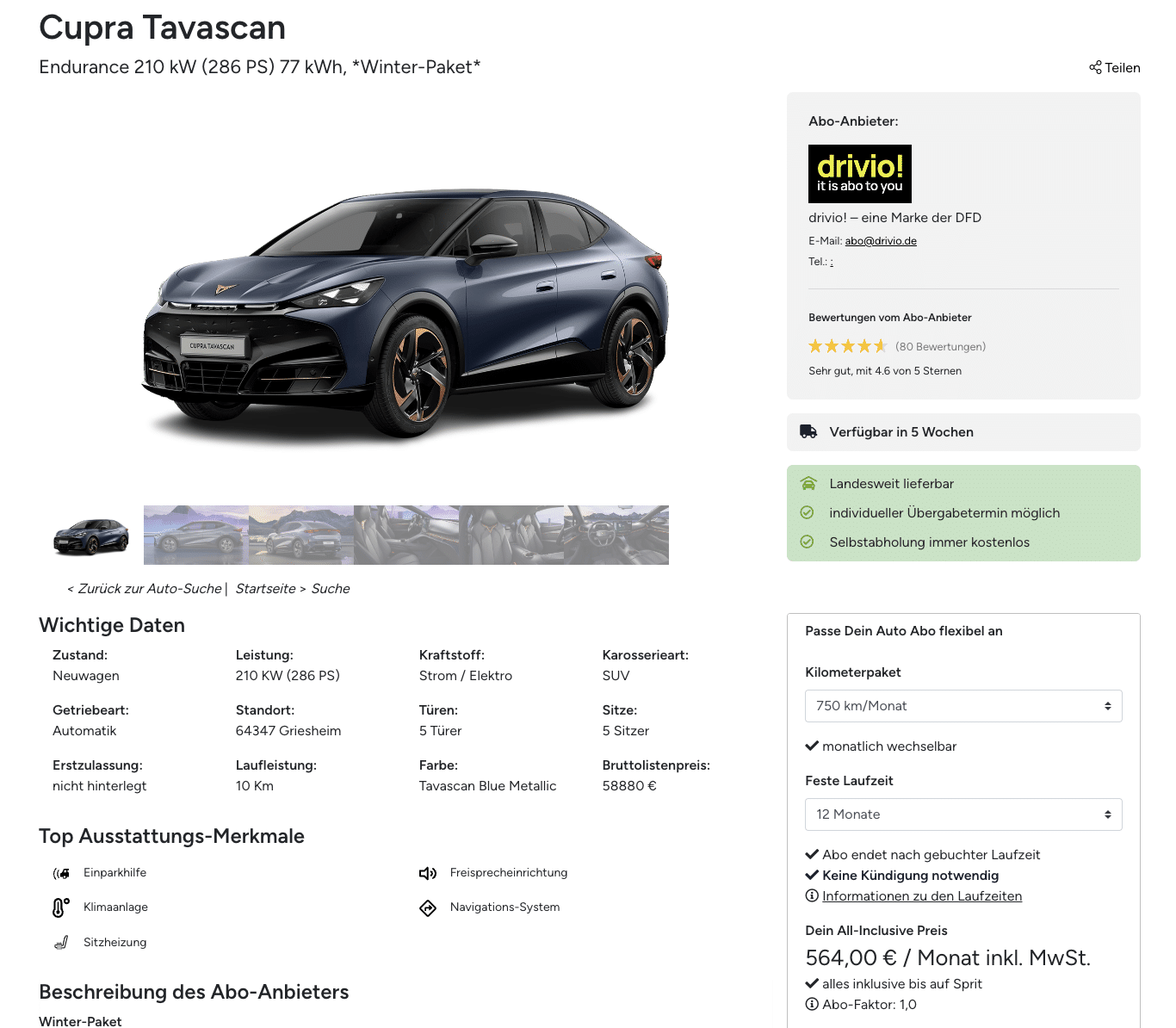Open Informationen zu den Laufzeiten link

(922, 896)
